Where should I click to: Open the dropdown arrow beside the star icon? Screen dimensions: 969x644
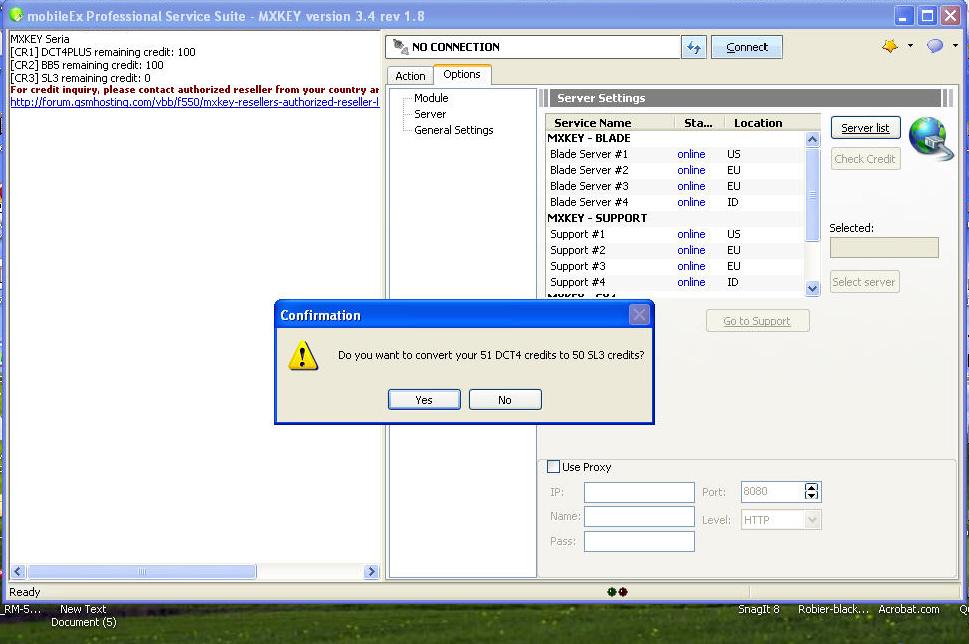point(910,46)
